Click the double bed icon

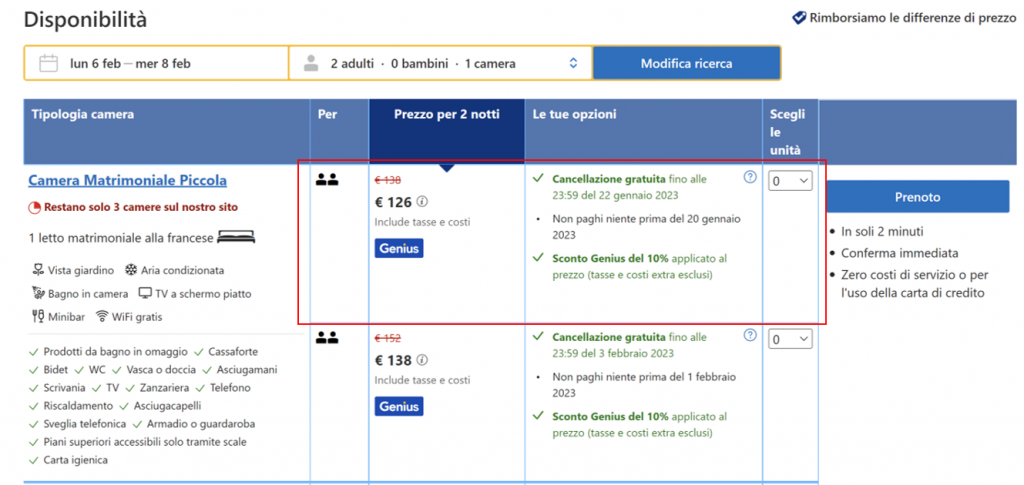tap(236, 237)
